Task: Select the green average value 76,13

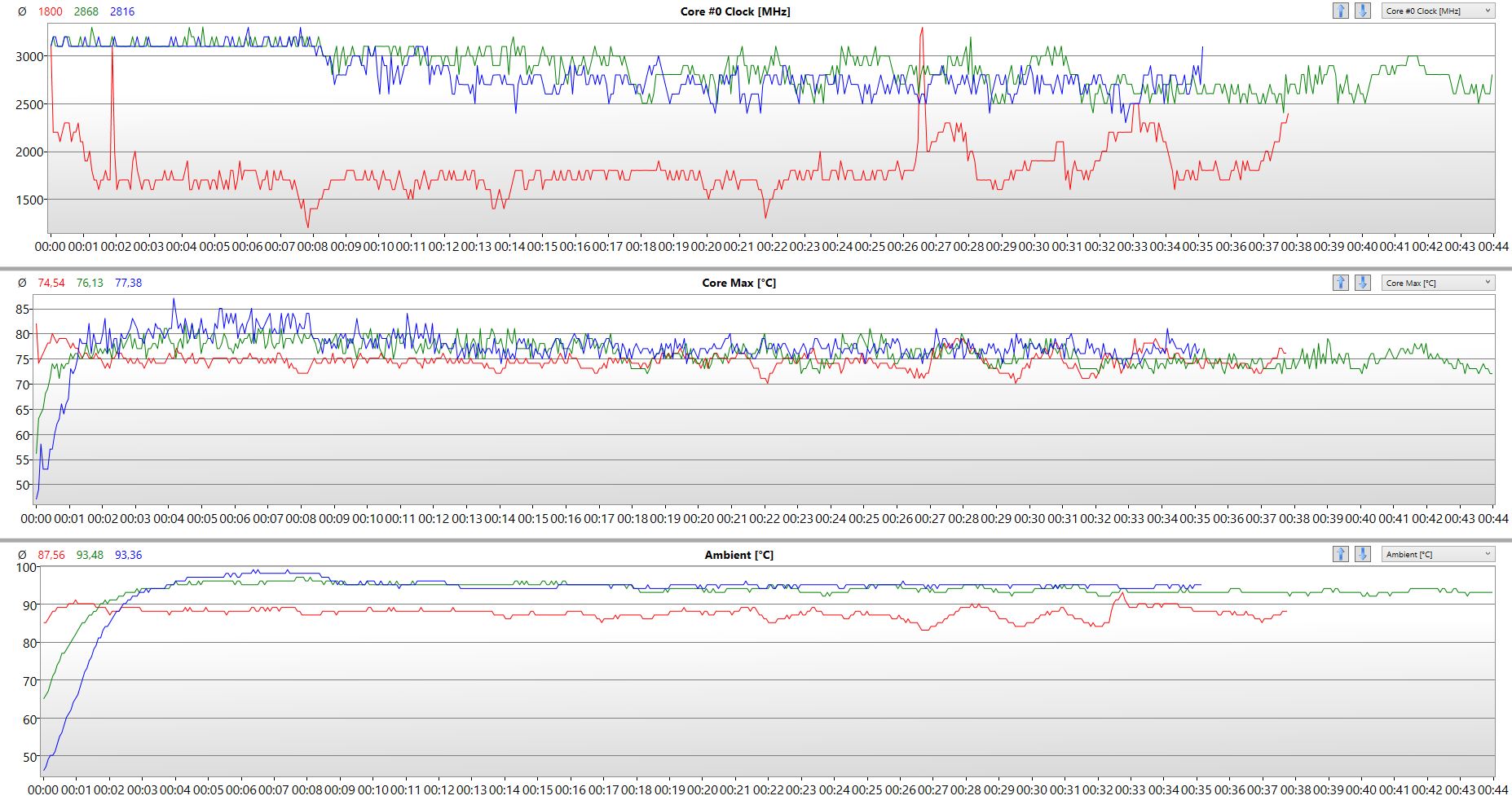Action: point(90,283)
